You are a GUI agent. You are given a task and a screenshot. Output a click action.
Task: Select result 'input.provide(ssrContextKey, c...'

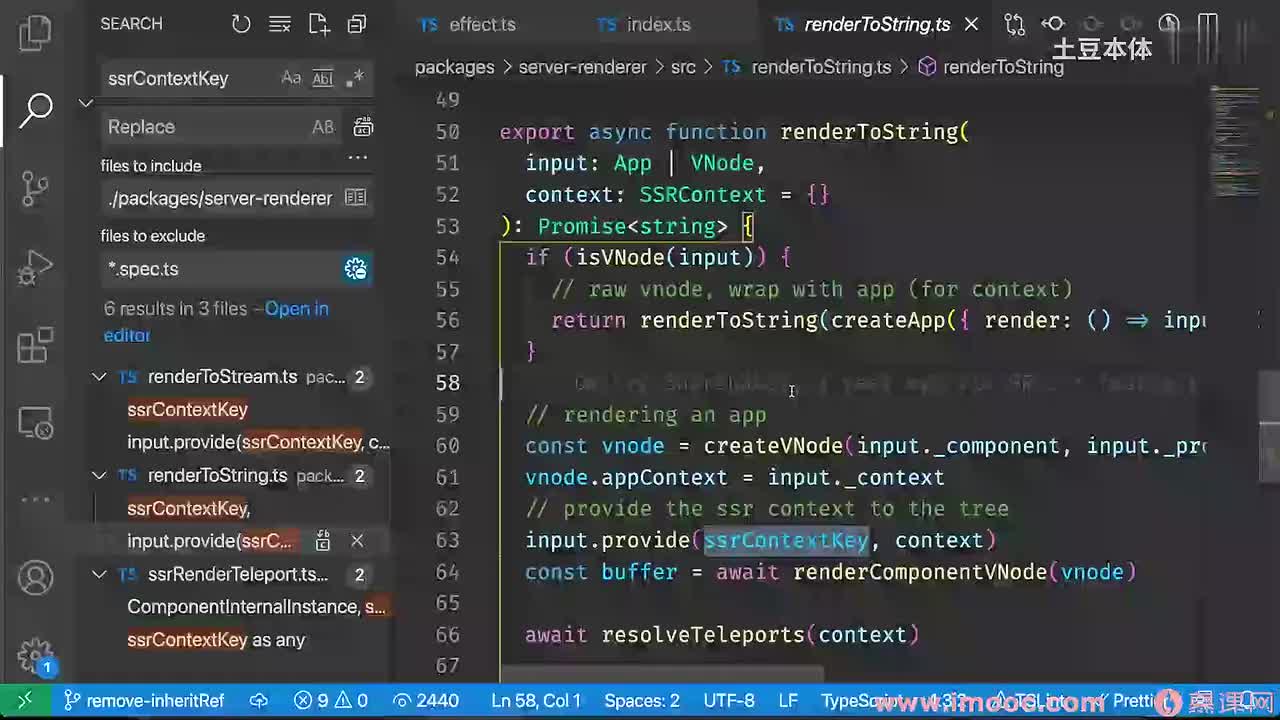pyautogui.click(x=258, y=442)
